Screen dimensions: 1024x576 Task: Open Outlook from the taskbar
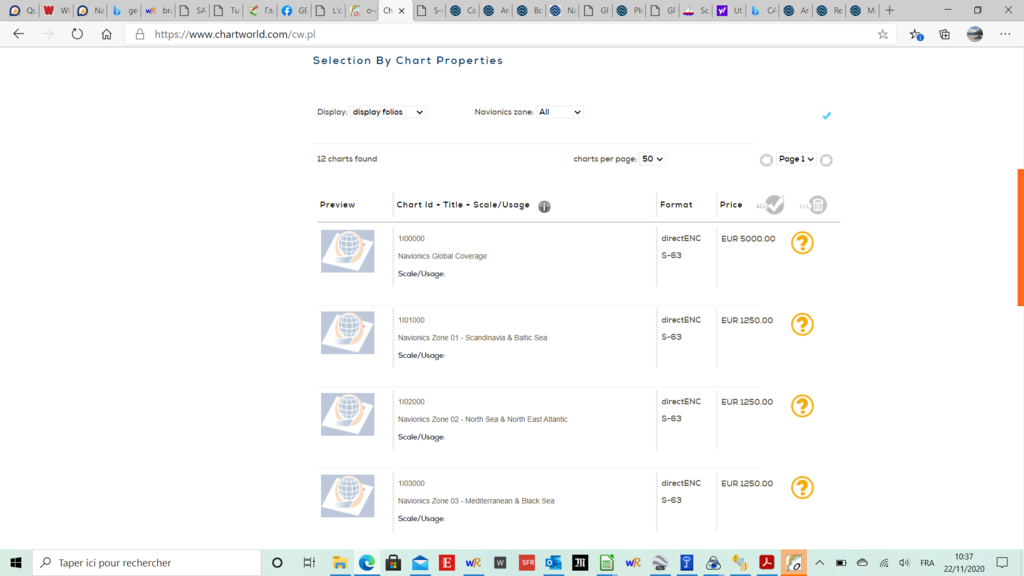tap(553, 562)
